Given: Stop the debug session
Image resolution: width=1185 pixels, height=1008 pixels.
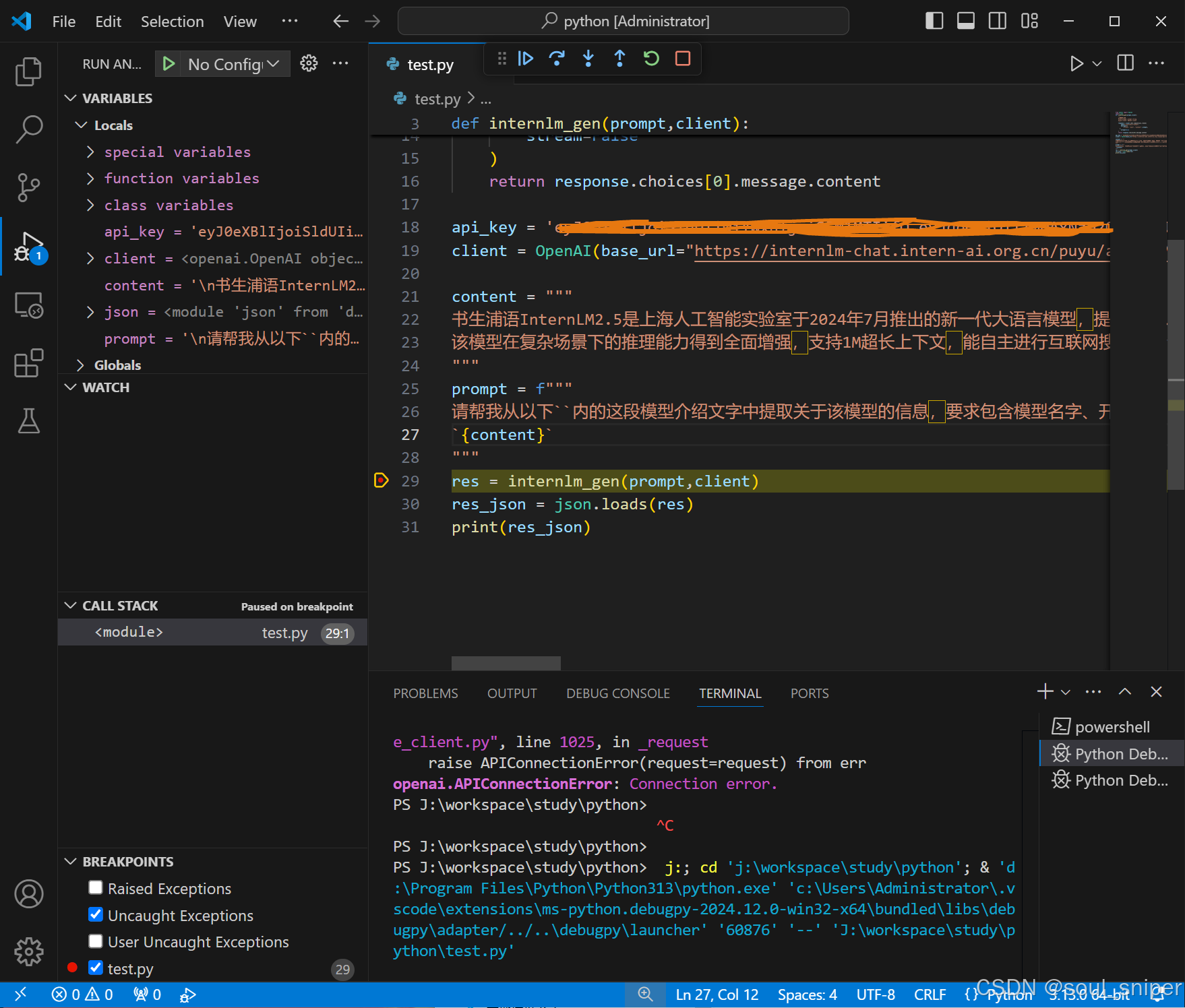Looking at the screenshot, I should click(x=682, y=59).
